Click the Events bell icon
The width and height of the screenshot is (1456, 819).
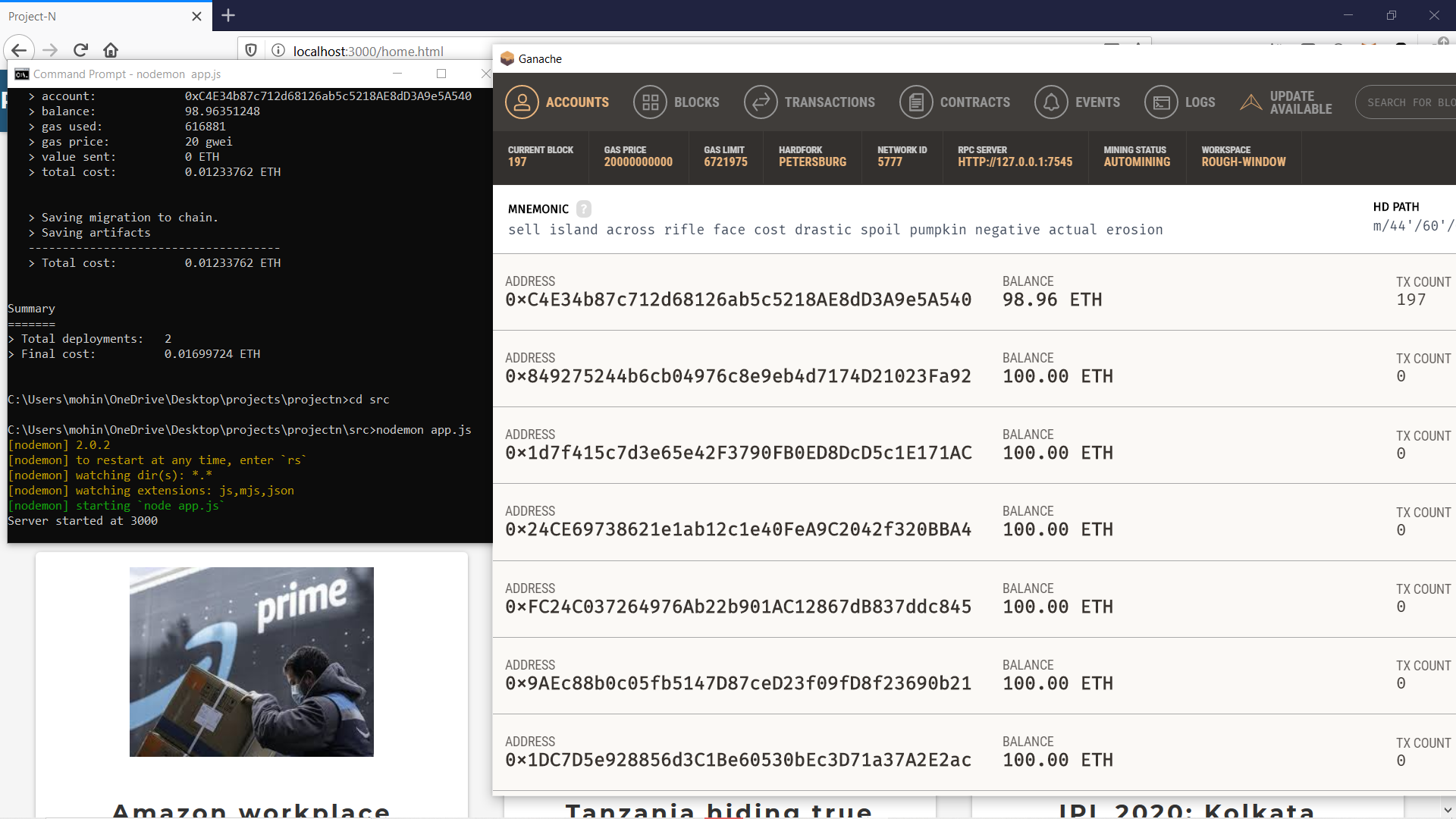[x=1051, y=102]
